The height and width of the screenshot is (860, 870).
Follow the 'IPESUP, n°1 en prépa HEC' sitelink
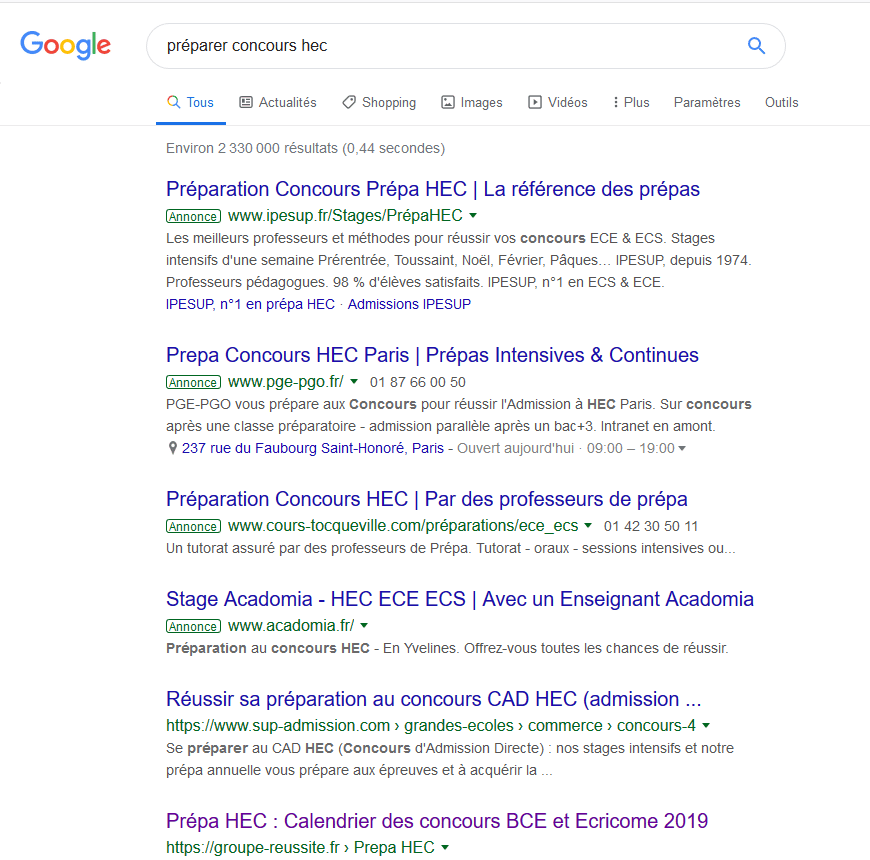coord(250,304)
